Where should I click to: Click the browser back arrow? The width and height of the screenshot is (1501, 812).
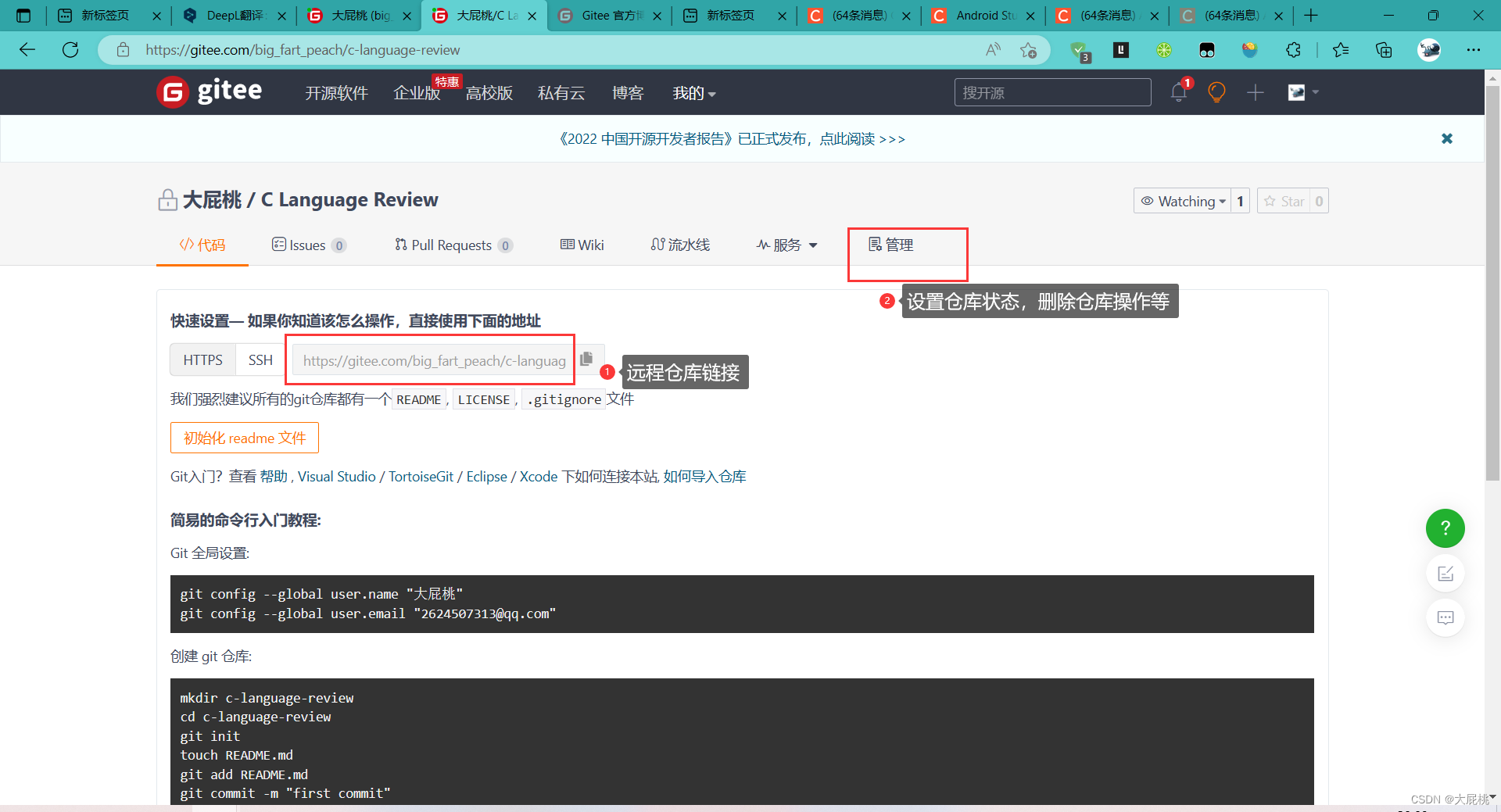[x=27, y=50]
